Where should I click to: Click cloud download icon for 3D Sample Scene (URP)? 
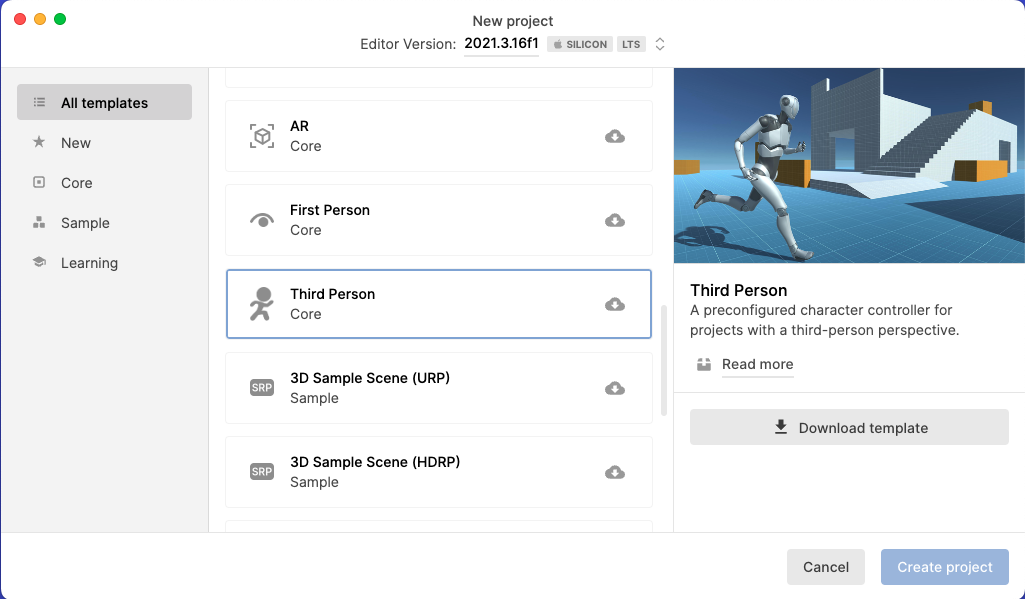pyautogui.click(x=615, y=388)
